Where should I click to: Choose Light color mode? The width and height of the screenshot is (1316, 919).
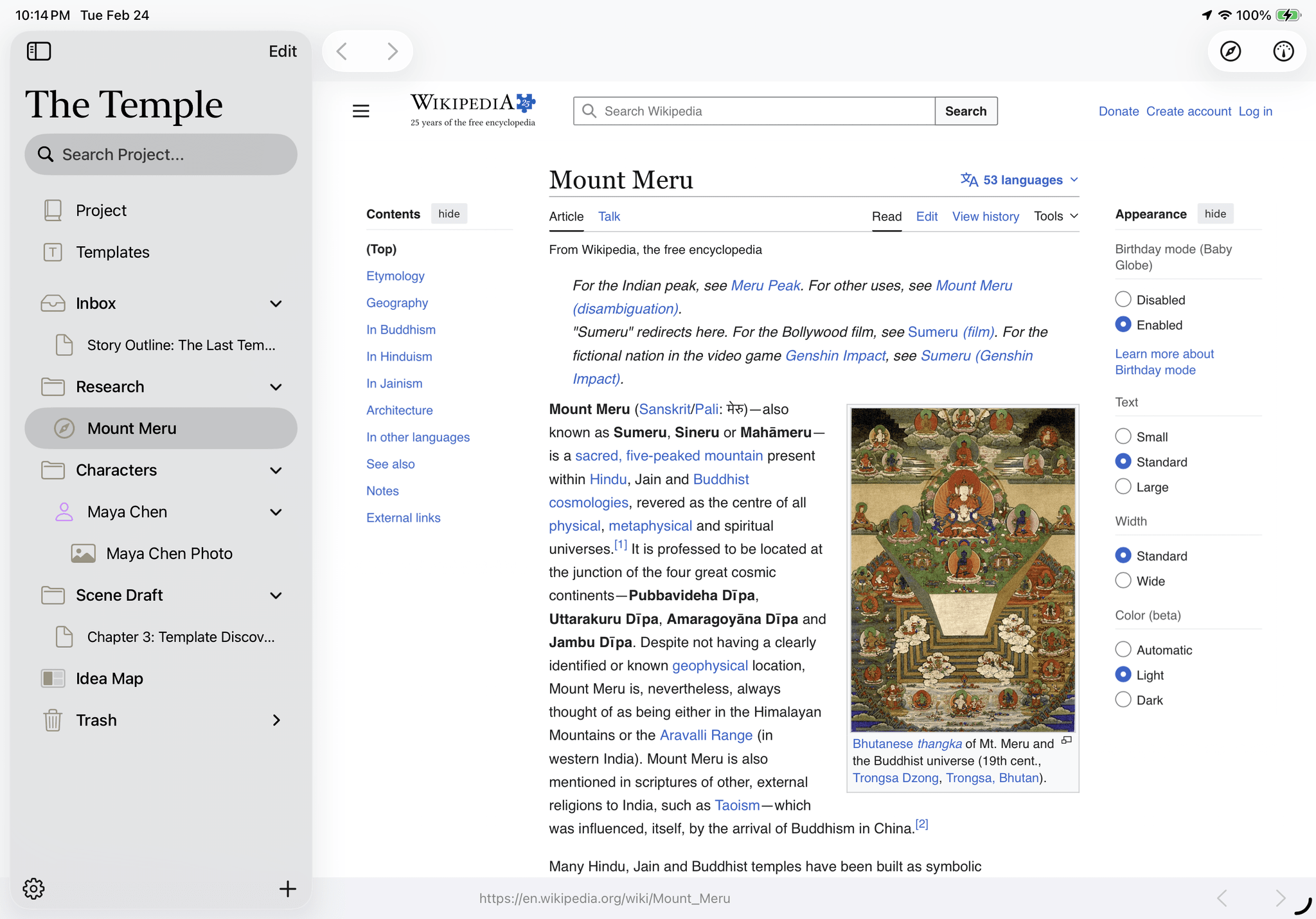point(1123,674)
